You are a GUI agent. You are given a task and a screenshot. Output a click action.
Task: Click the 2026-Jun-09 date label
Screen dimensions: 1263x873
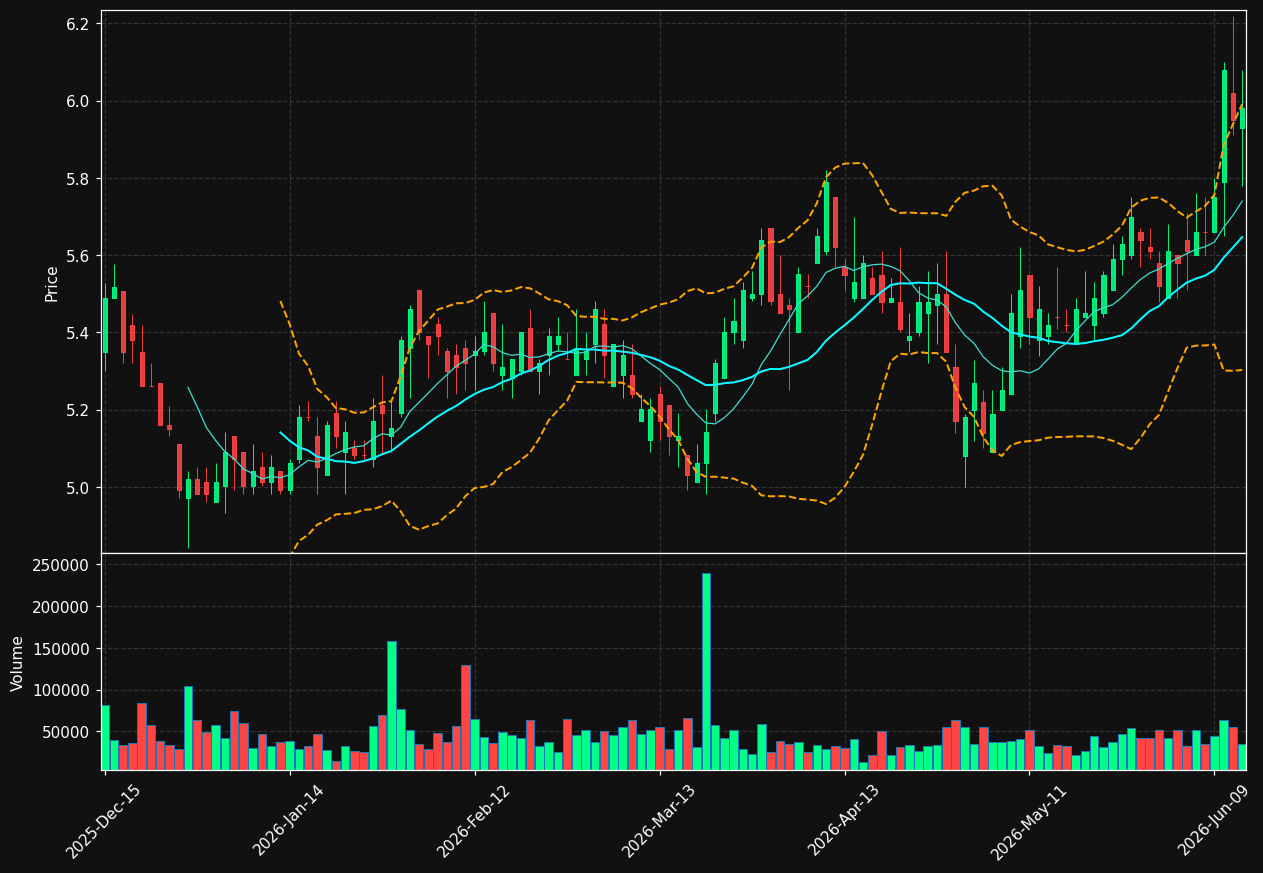tap(1213, 821)
